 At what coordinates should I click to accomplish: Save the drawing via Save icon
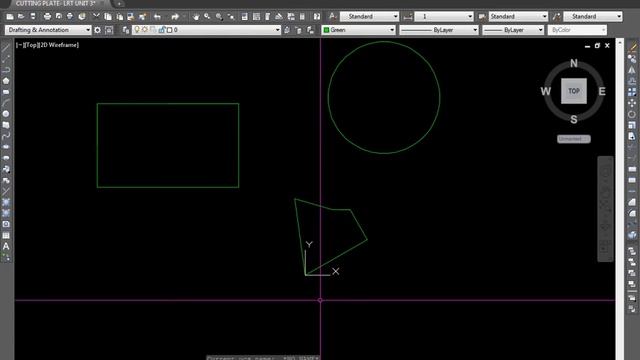[x=33, y=17]
